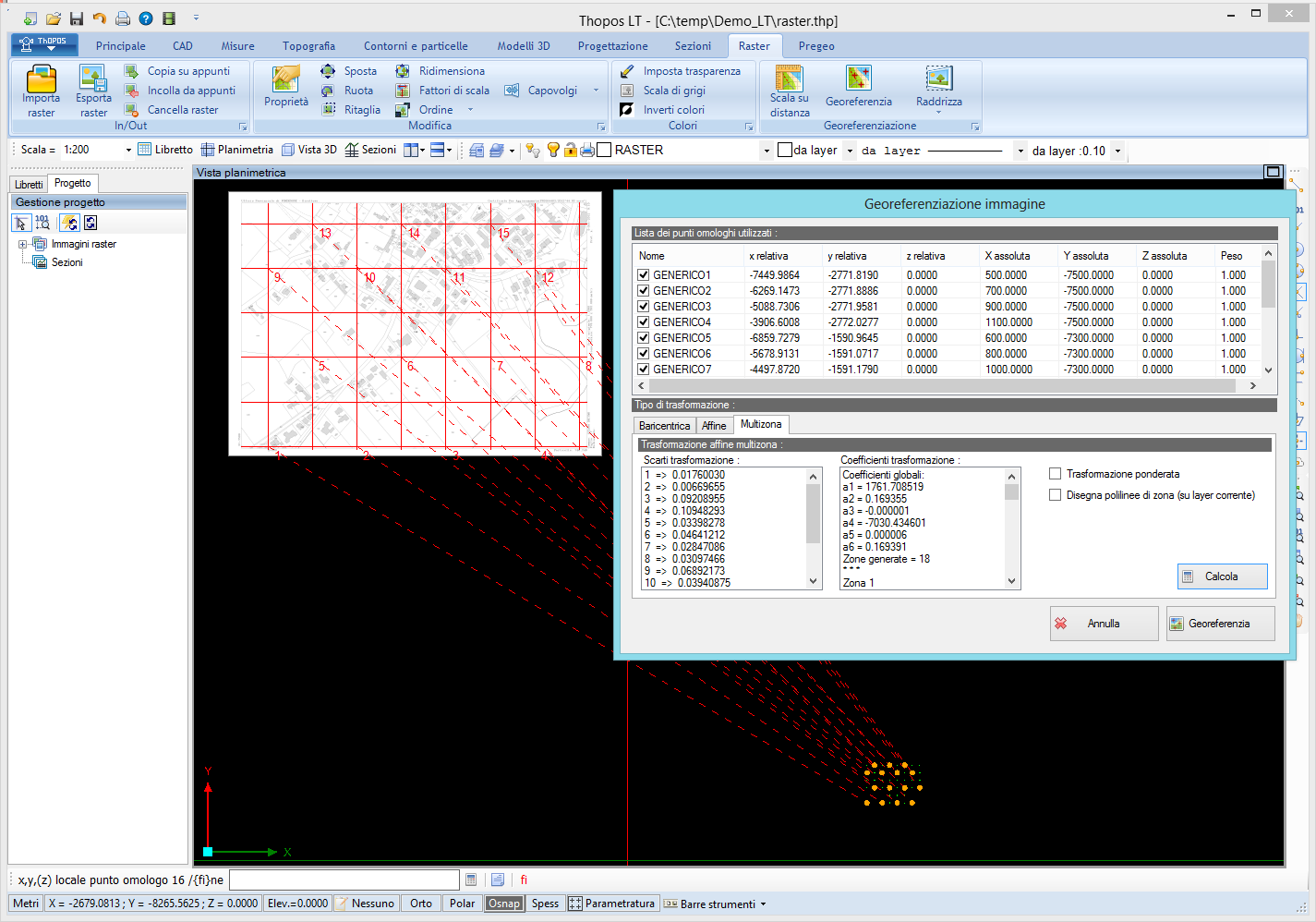Open the da layer :0.10 thickness dropdown
The image size is (1316, 922).
pyautogui.click(x=1117, y=151)
